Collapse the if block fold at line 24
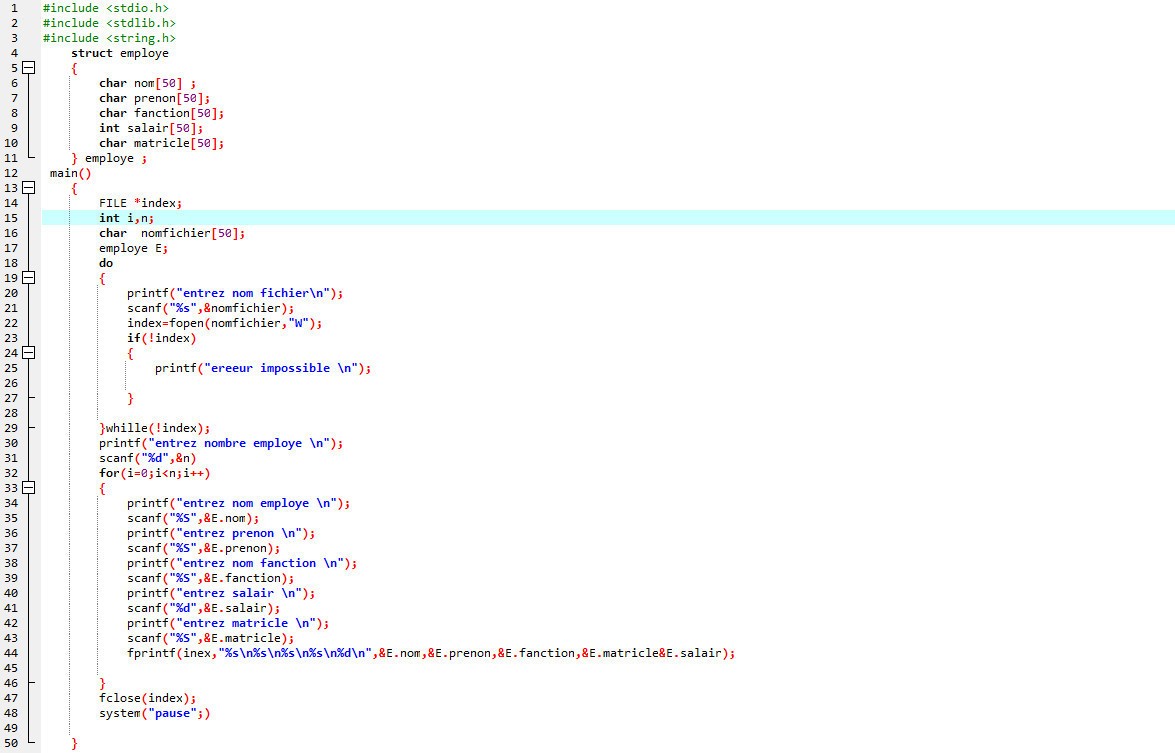Viewport: 1175px width, 753px height. click(28, 353)
